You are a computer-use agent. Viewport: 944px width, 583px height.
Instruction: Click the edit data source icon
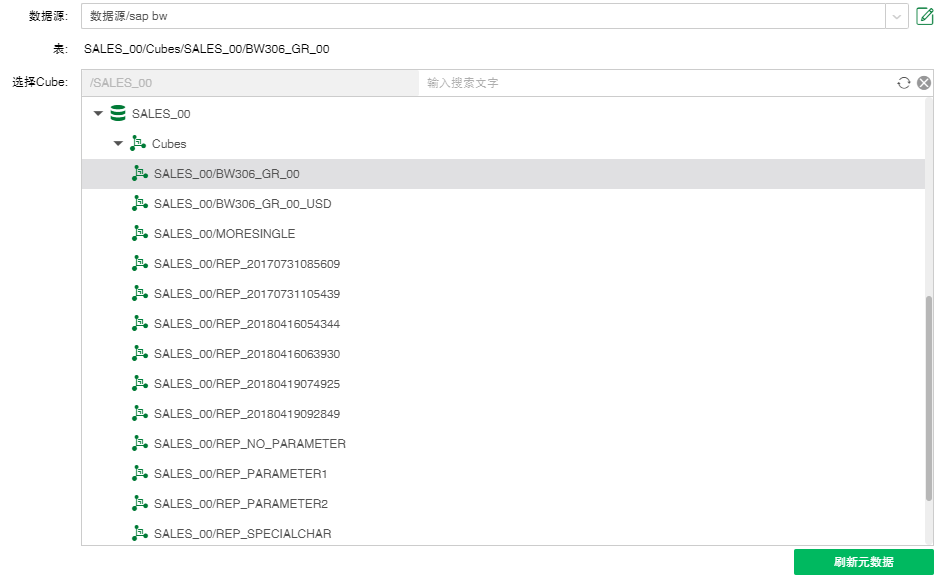point(925,16)
